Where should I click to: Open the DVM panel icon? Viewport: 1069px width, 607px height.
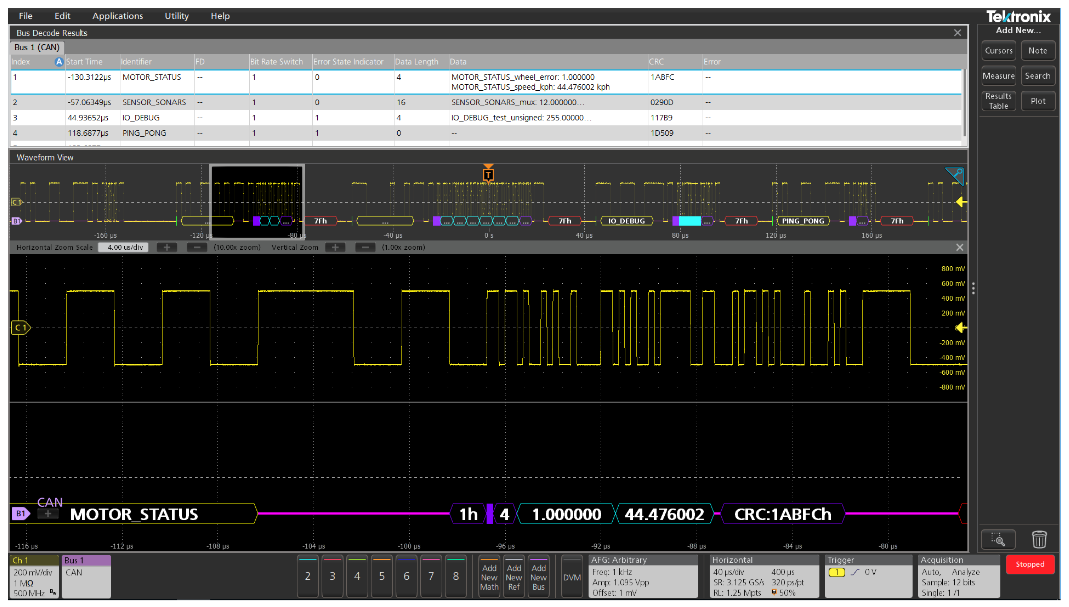pos(572,575)
